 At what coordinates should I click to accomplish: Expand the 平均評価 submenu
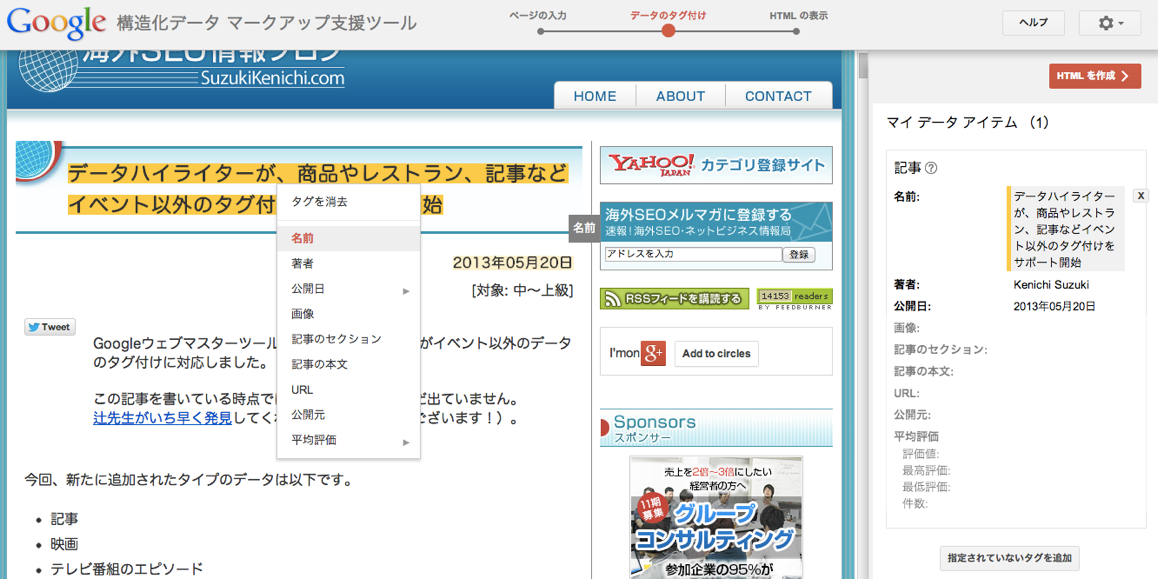349,441
